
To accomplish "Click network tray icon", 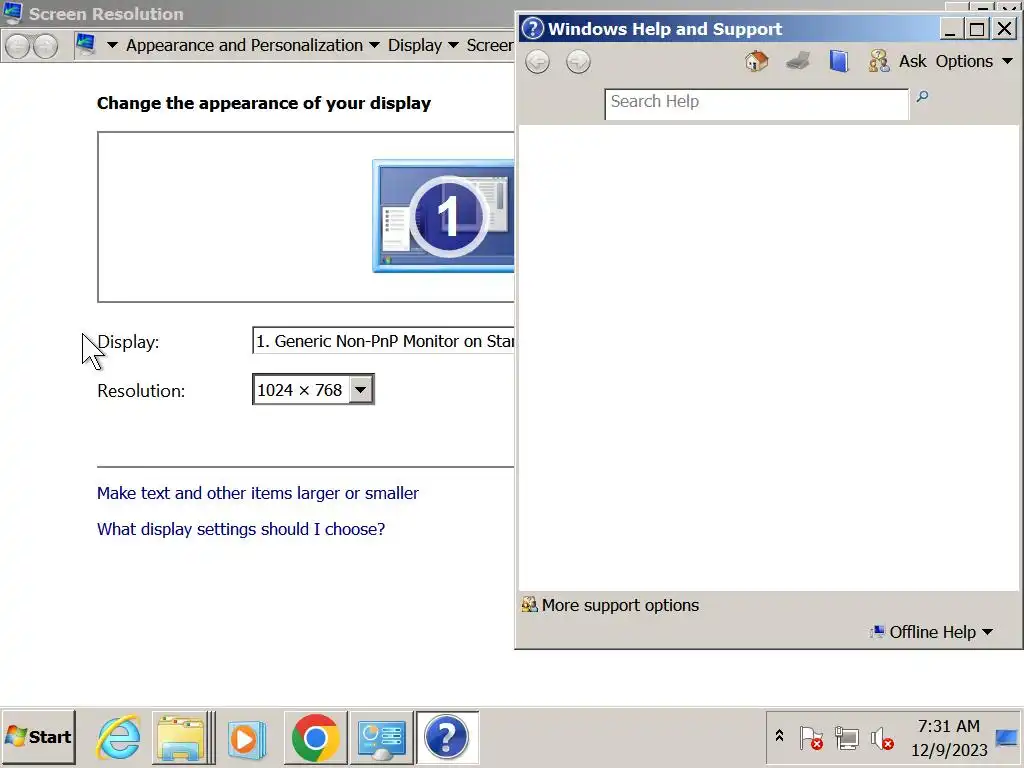I will point(846,739).
